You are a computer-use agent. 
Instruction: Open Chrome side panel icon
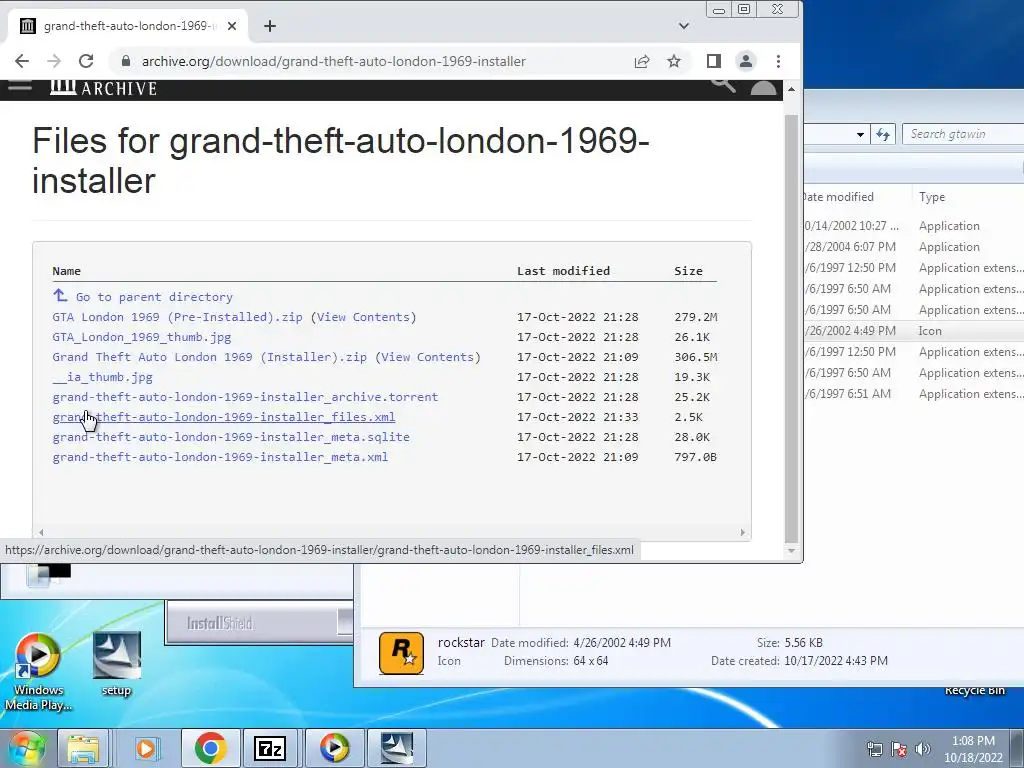[714, 61]
